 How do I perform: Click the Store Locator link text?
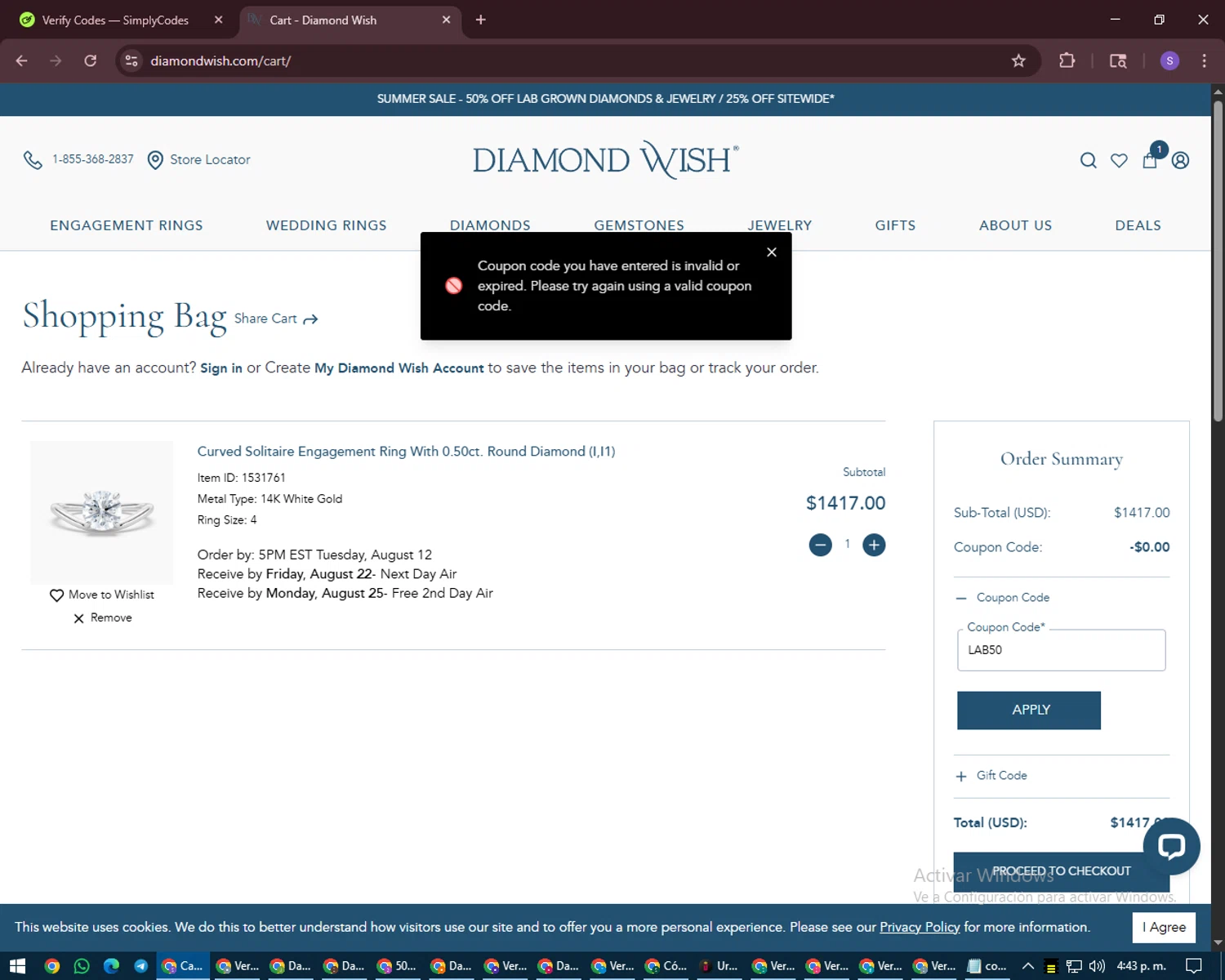[x=210, y=160]
